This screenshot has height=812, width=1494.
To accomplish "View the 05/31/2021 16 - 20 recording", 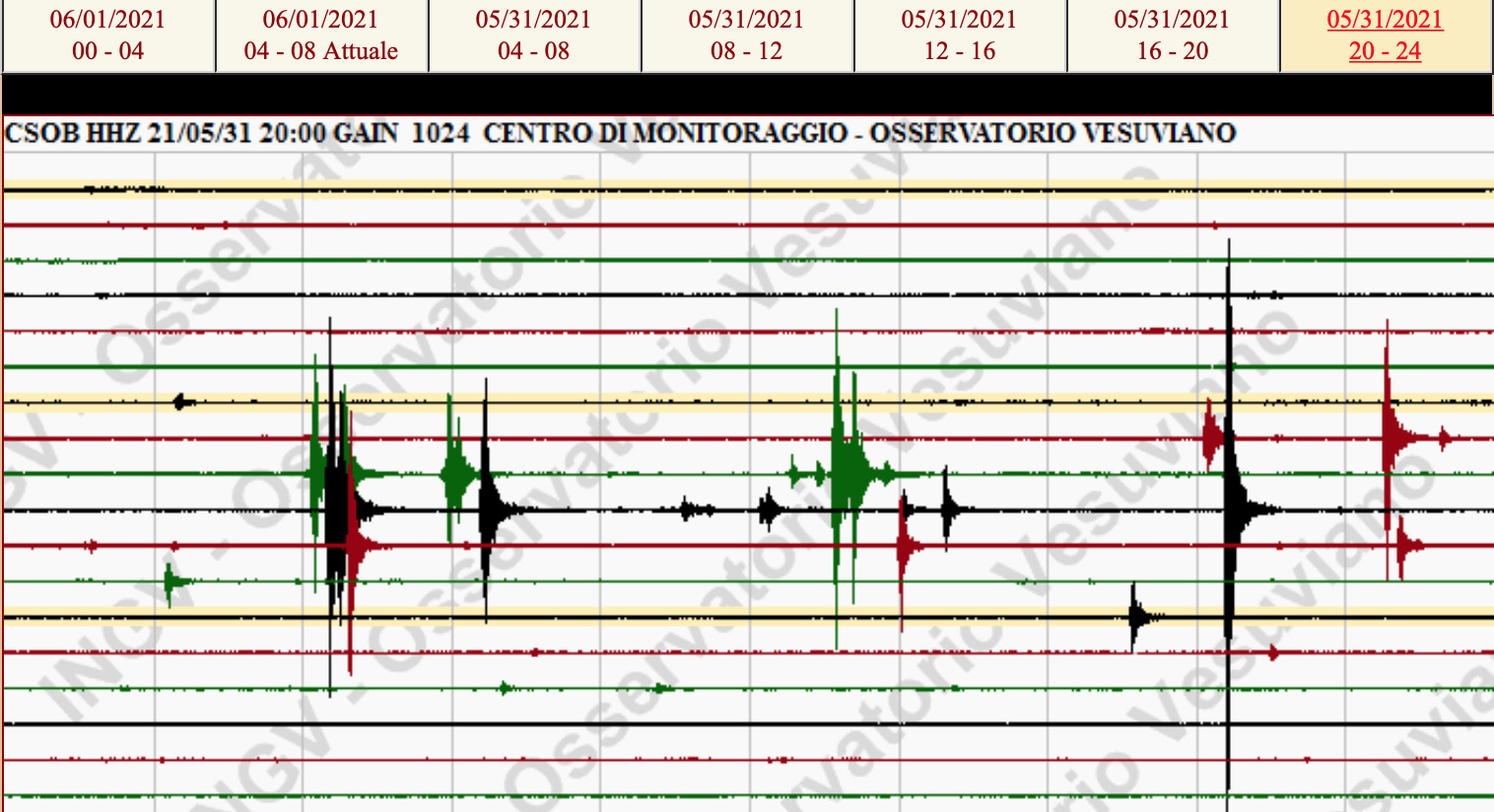I will point(1172,35).
